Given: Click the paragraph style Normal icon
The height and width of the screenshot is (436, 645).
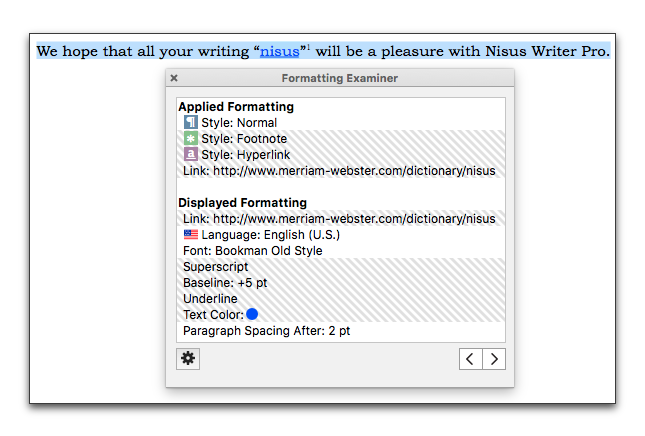Looking at the screenshot, I should pos(190,122).
